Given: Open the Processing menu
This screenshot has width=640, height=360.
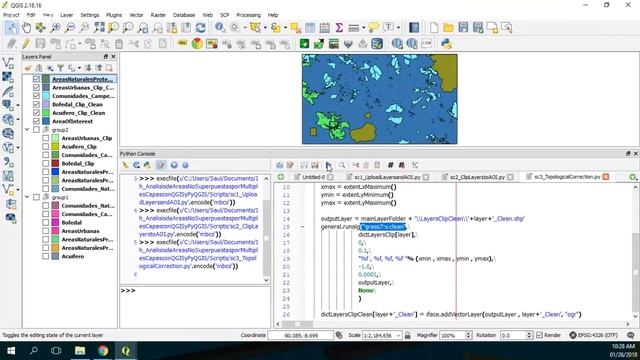Looking at the screenshot, I should point(248,15).
